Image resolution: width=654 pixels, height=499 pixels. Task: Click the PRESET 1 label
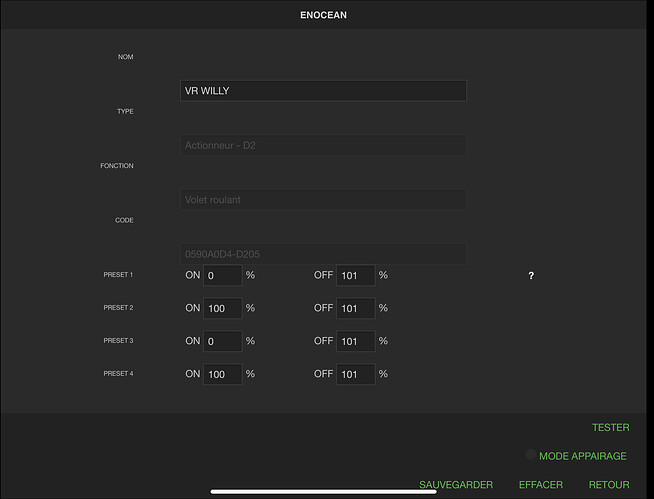[x=118, y=275]
